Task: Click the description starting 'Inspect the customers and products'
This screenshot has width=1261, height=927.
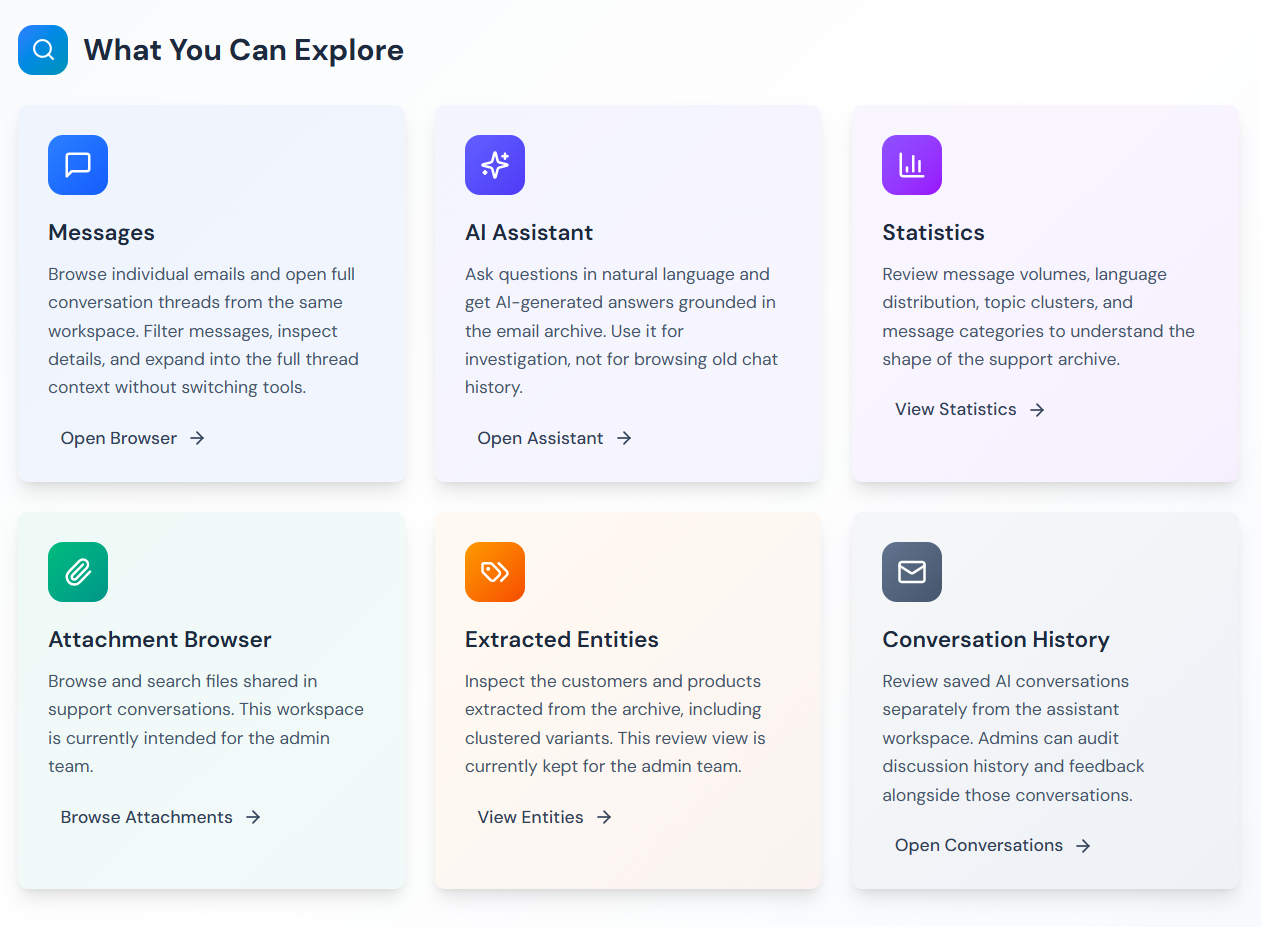Action: pos(615,724)
